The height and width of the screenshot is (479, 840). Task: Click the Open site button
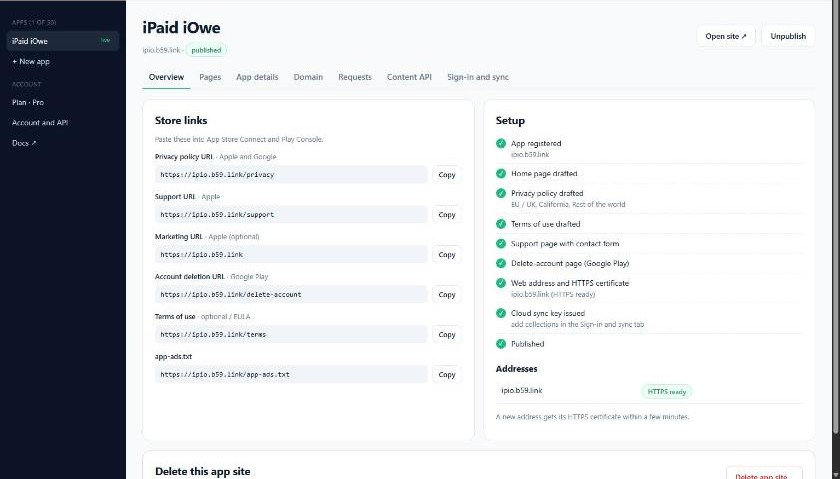tap(726, 36)
